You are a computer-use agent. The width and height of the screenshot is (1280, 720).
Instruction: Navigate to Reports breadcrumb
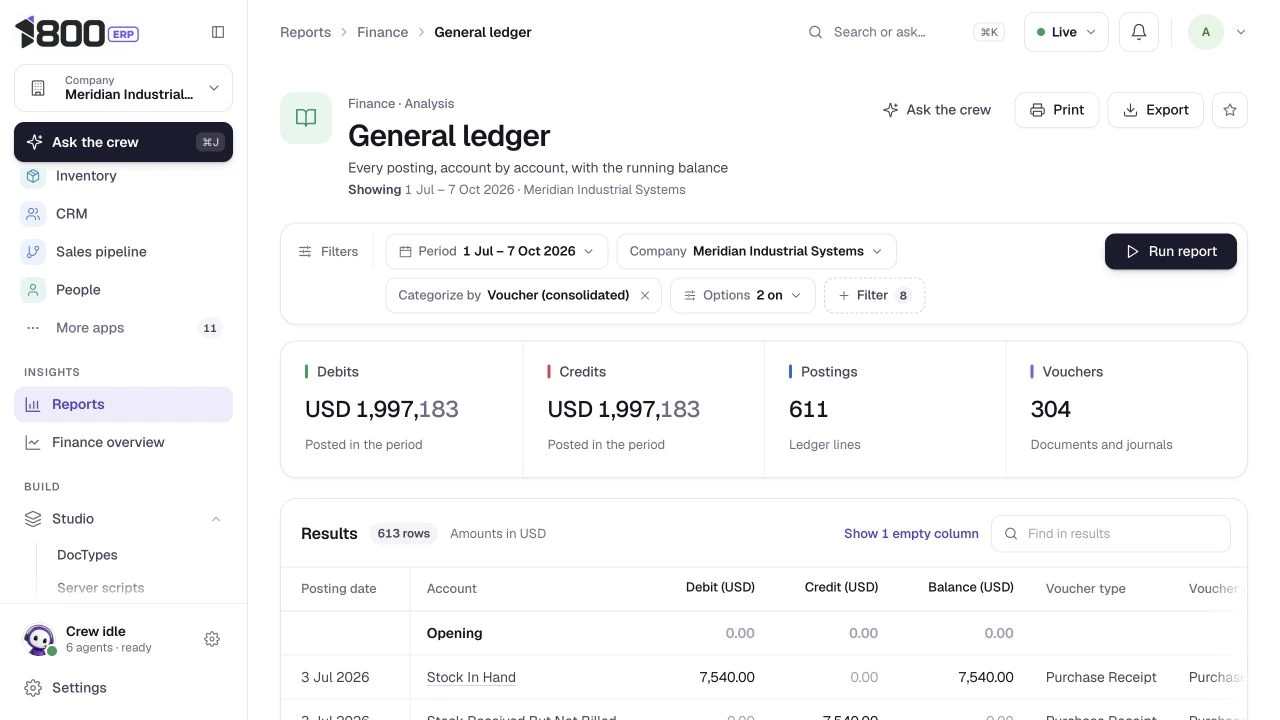(x=305, y=32)
